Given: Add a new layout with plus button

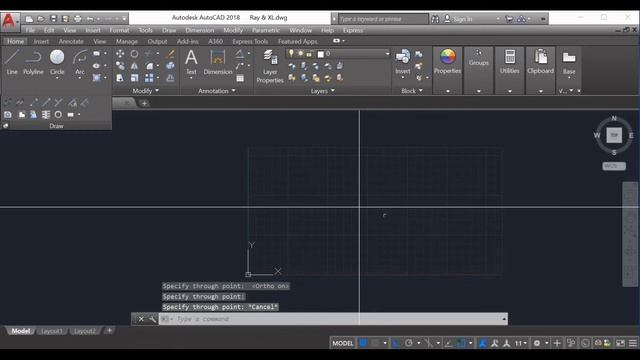Looking at the screenshot, I should 109,331.
